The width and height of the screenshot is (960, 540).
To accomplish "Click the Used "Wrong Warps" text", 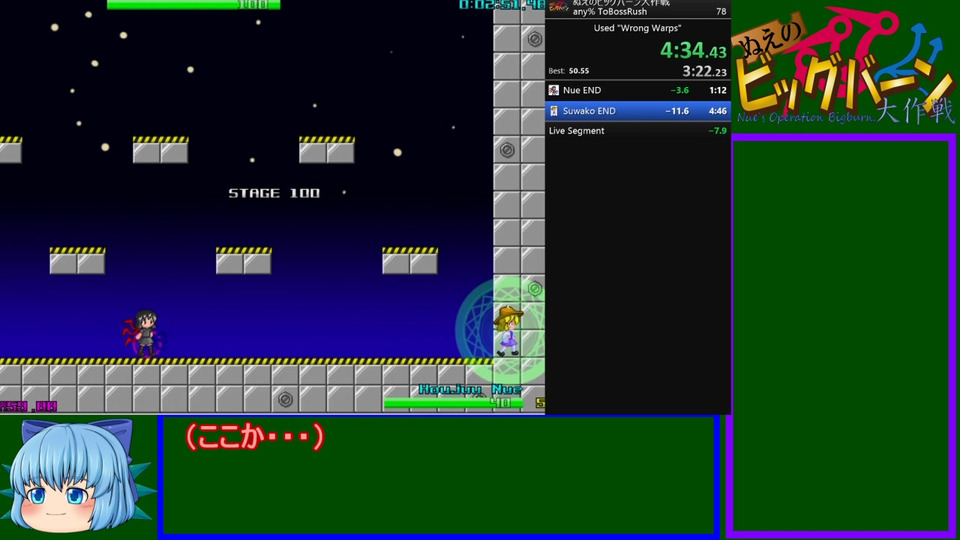I will 637,28.
